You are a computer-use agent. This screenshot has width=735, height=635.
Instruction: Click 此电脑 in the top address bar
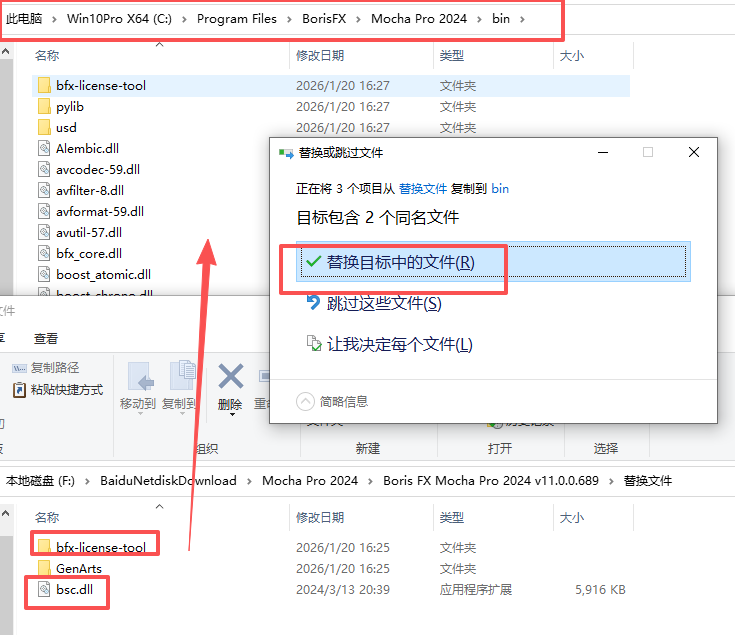[24, 19]
